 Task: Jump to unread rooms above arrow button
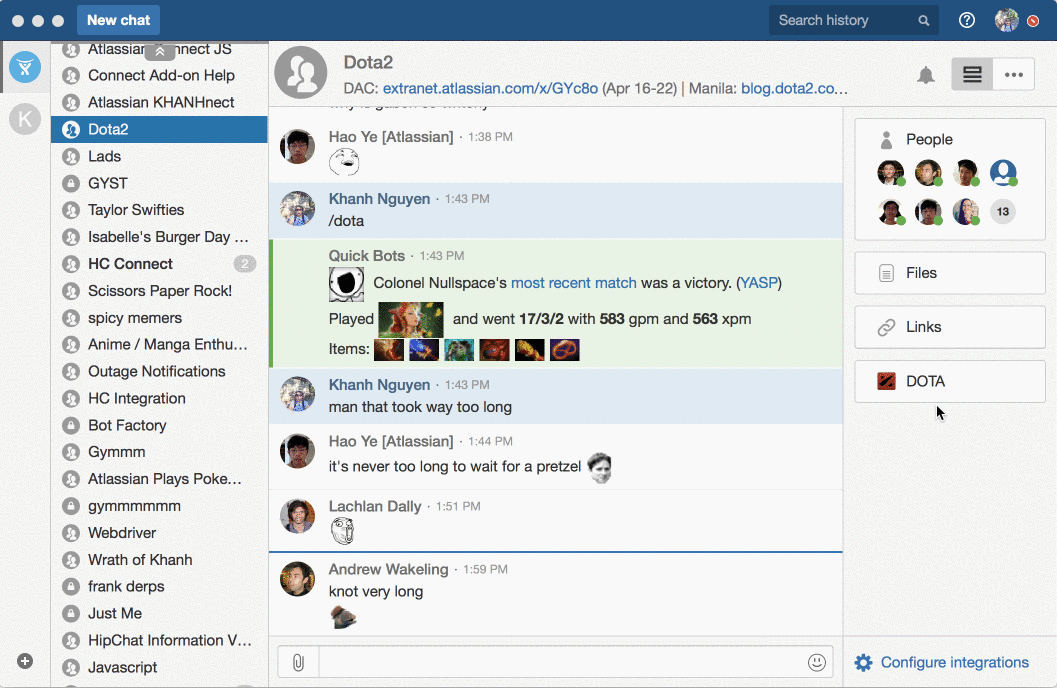pos(160,51)
